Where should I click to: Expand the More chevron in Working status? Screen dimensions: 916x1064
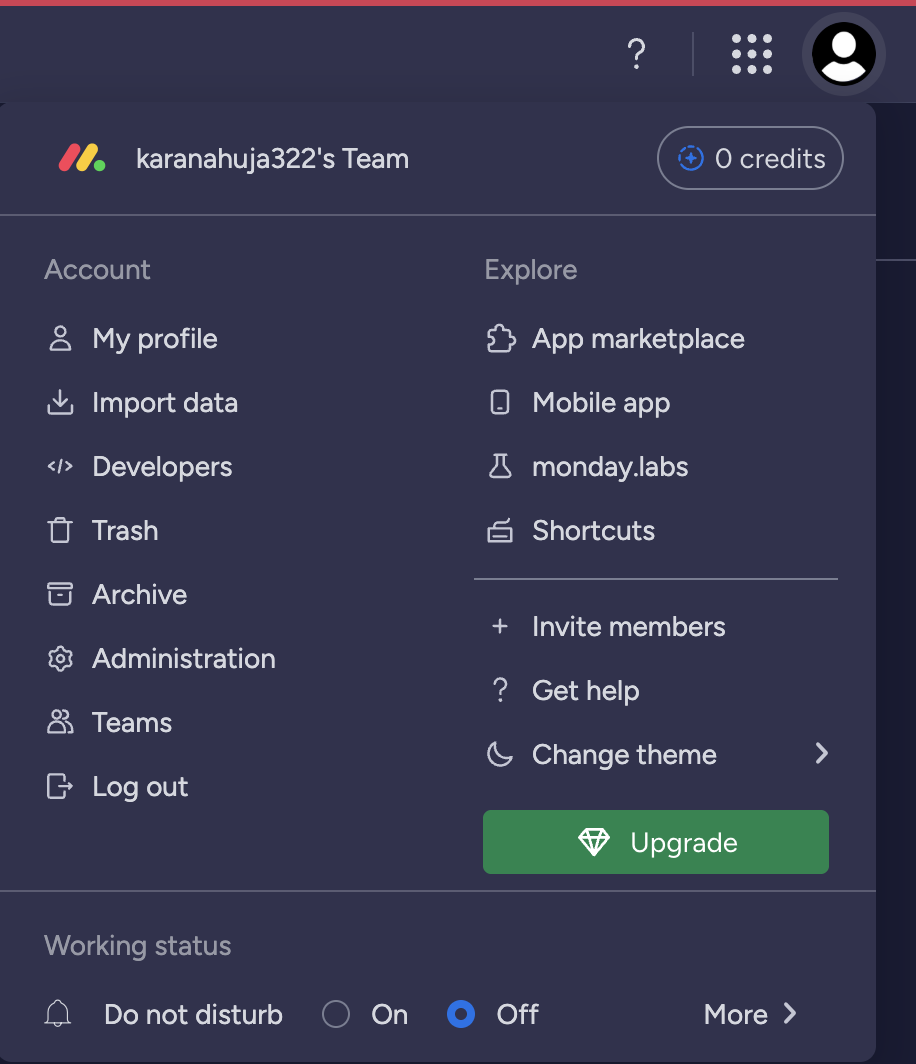tap(790, 1014)
